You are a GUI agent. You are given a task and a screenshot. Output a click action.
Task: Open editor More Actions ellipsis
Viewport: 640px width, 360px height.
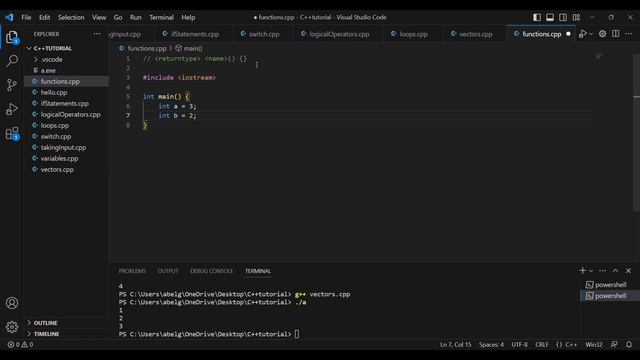click(x=629, y=34)
